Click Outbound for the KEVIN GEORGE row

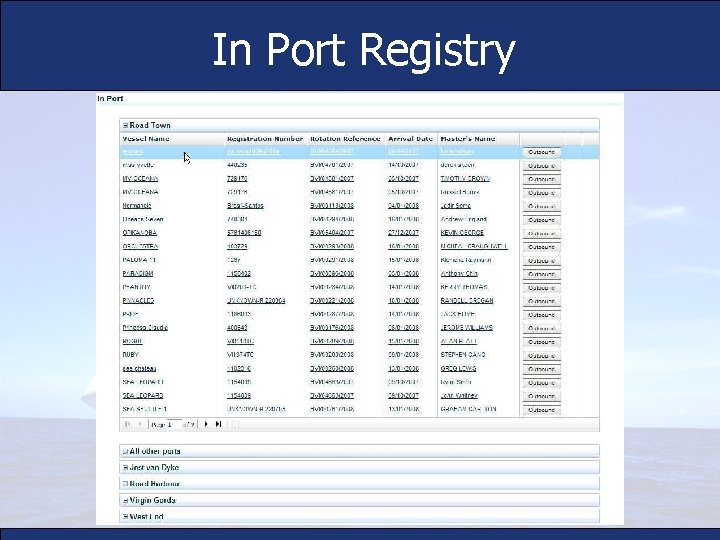pos(542,233)
